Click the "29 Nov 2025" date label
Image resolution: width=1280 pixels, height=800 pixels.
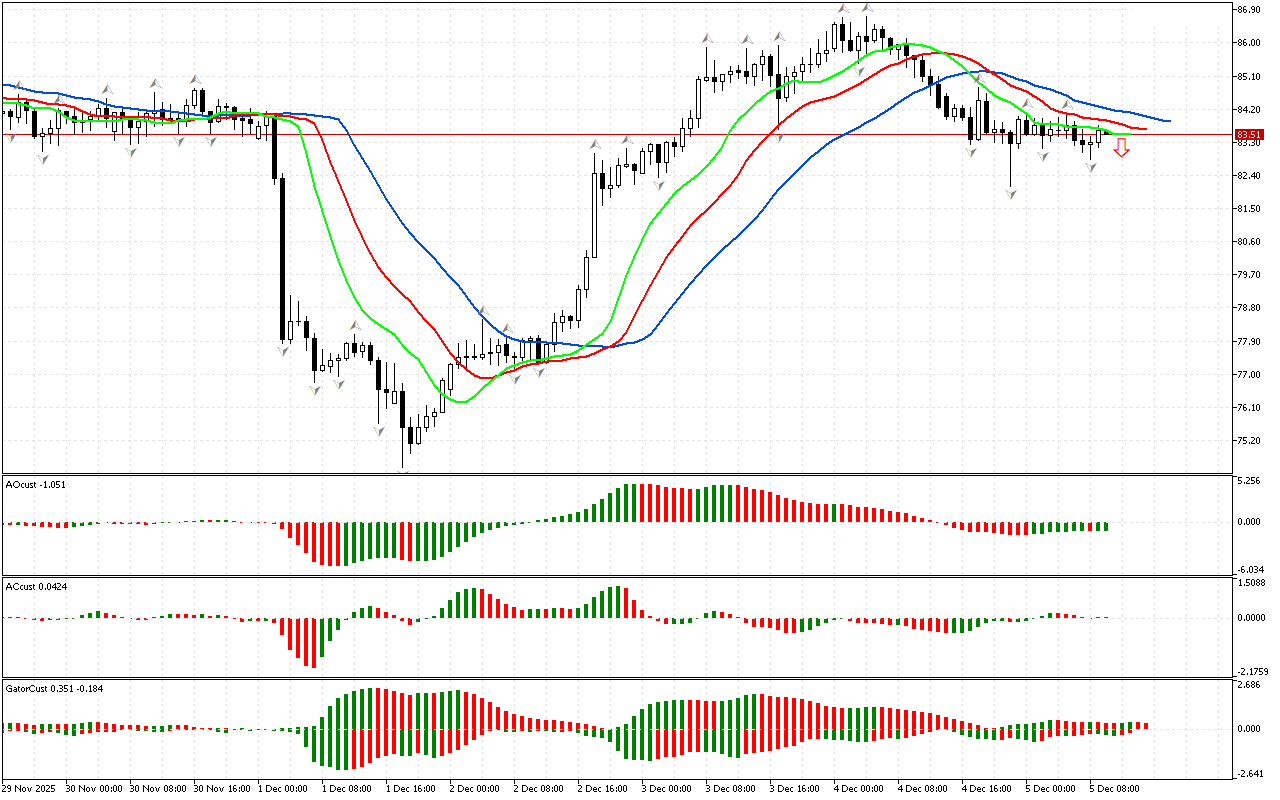click(x=32, y=788)
